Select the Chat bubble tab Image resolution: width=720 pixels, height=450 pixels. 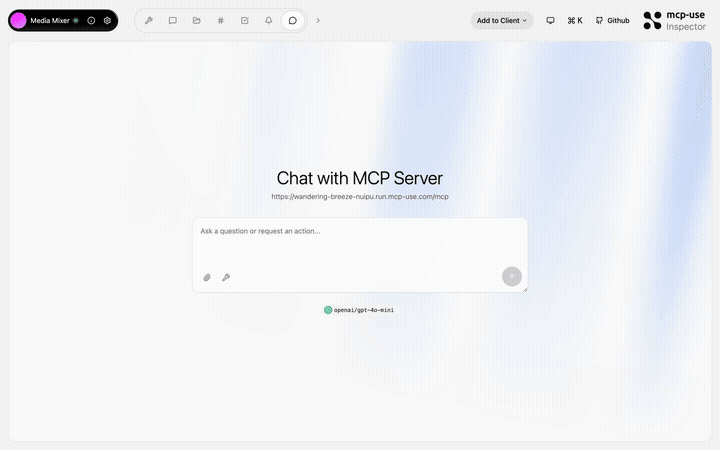pos(293,20)
